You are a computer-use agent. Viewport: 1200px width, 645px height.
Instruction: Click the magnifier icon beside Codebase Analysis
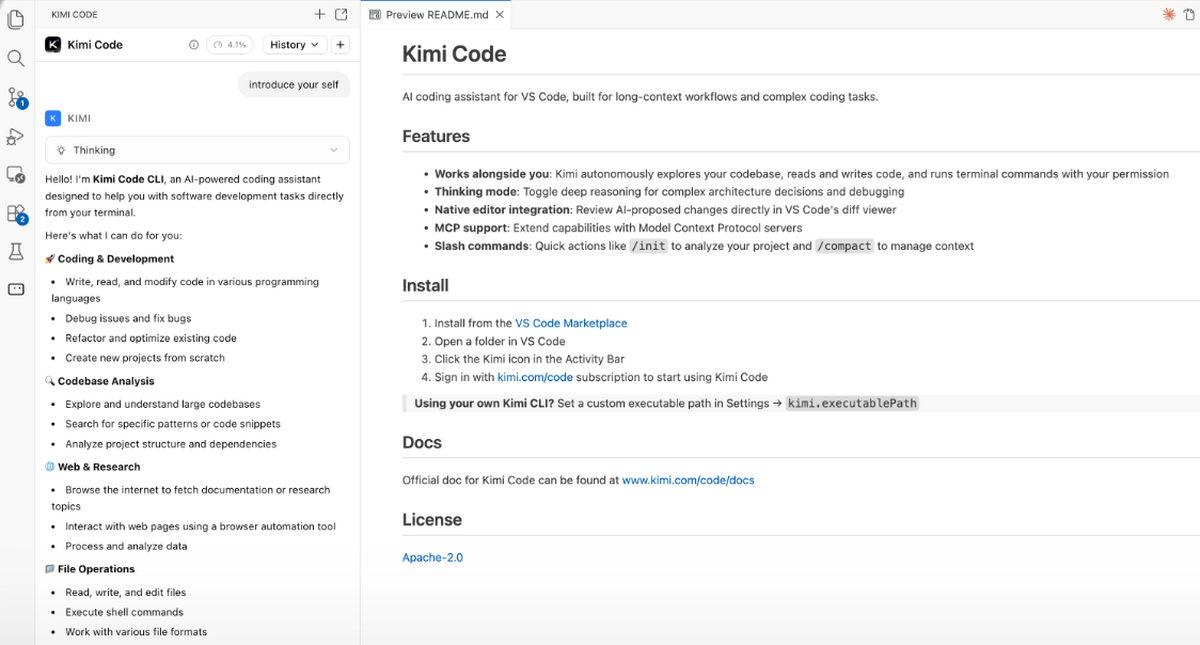[x=50, y=381]
